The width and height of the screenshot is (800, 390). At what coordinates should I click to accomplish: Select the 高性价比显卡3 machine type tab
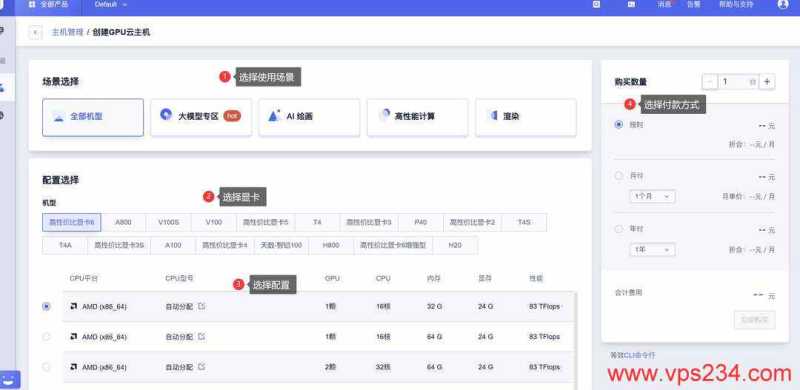369,223
